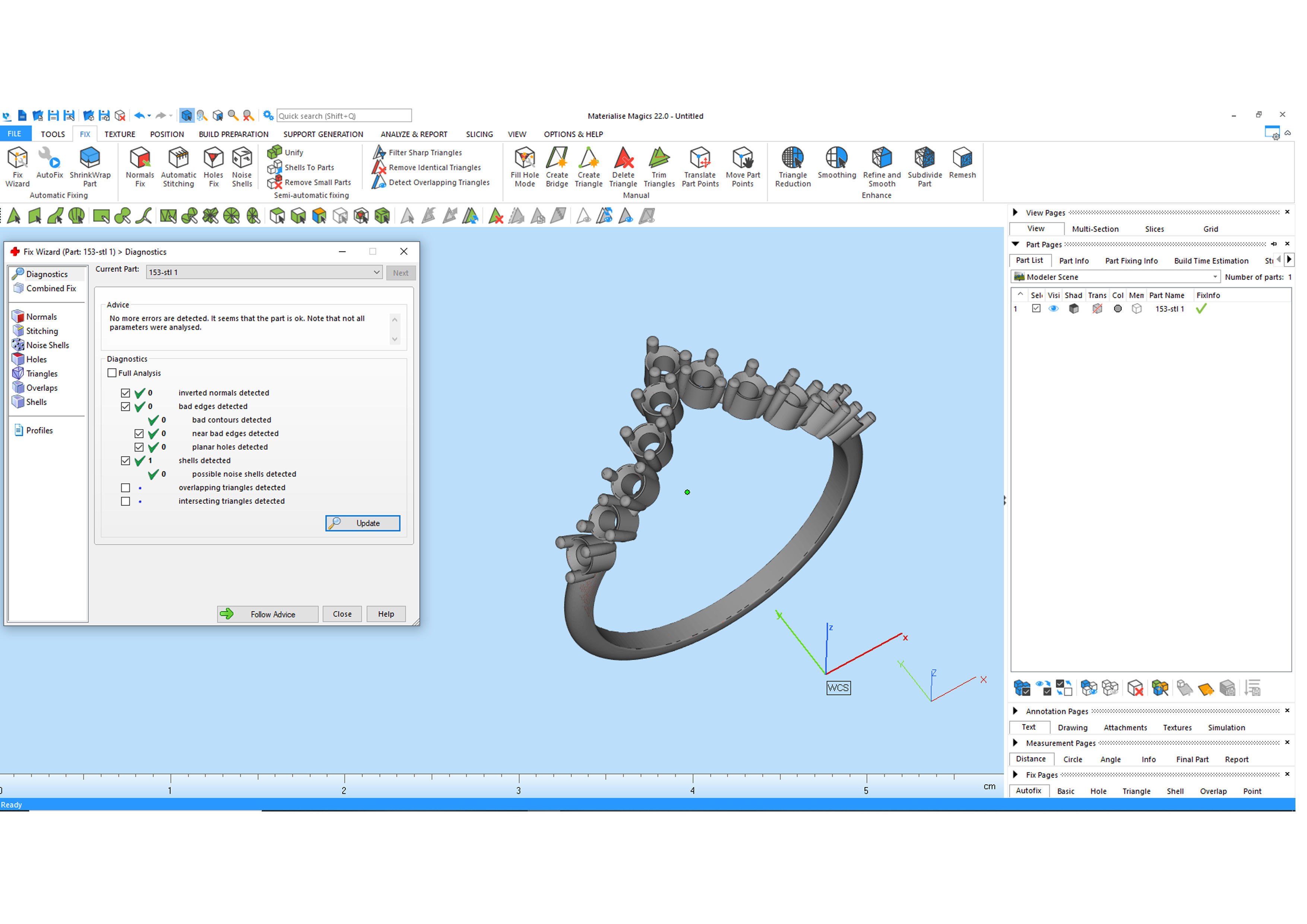This screenshot has height=924, width=1307.
Task: Click the color circle of 153-stl 1
Action: [1118, 309]
